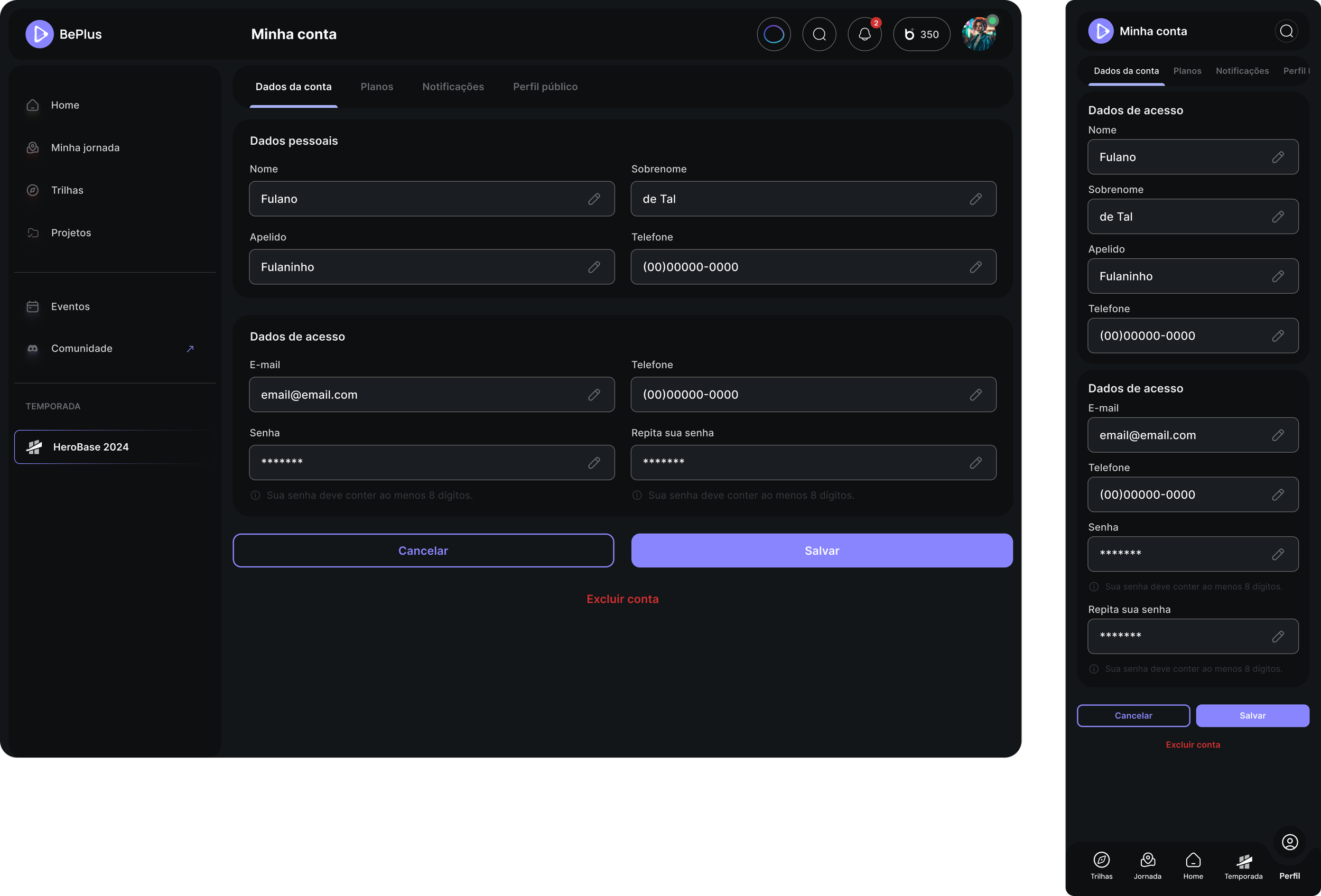This screenshot has width=1321, height=896.
Task: Edit the mobile Nome pencil icon
Action: (x=1278, y=157)
